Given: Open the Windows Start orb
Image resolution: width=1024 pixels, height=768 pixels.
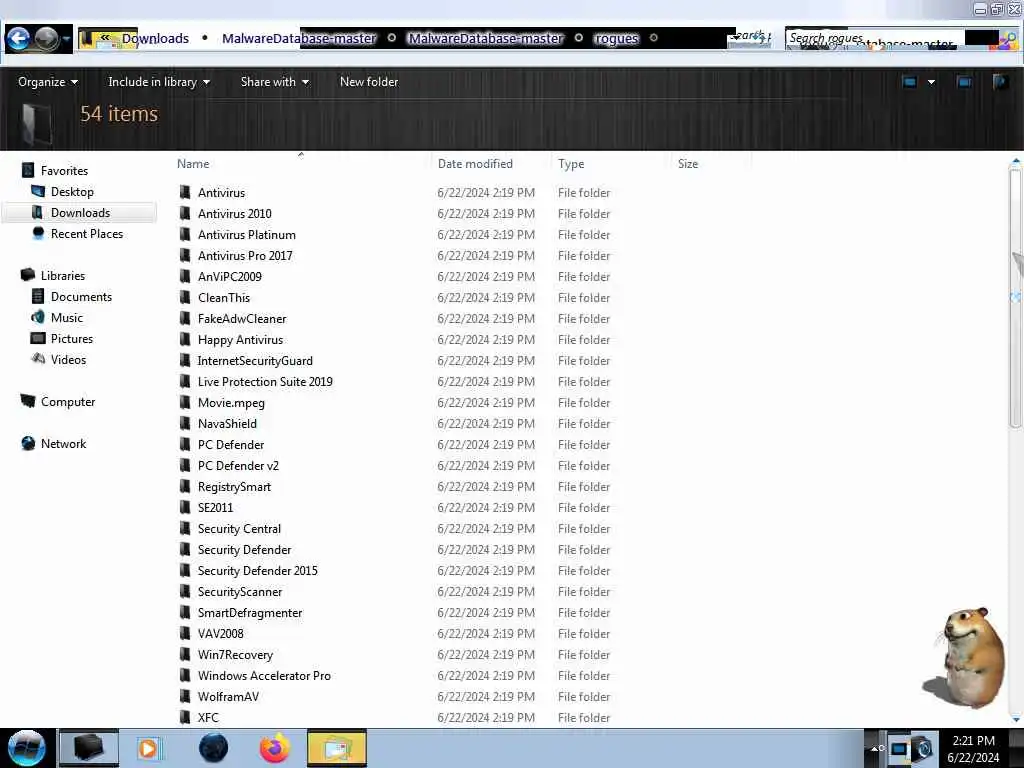Looking at the screenshot, I should click(x=26, y=748).
